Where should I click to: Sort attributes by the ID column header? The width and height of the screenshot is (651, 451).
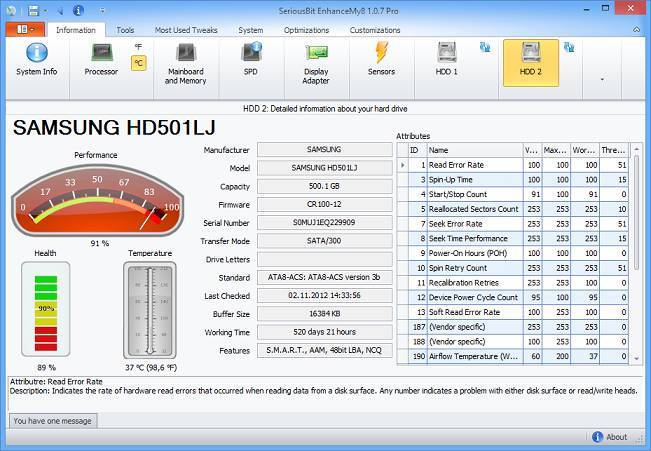pos(417,150)
